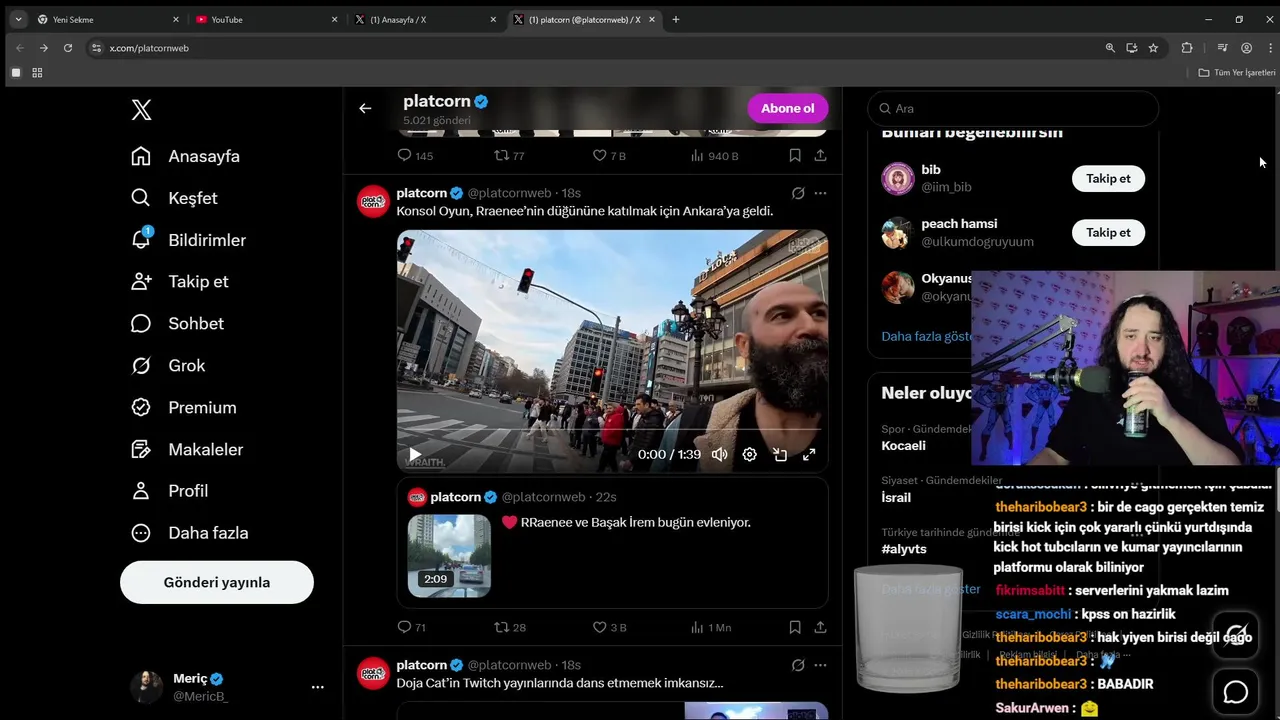Go back with the profile back arrow

(x=365, y=108)
